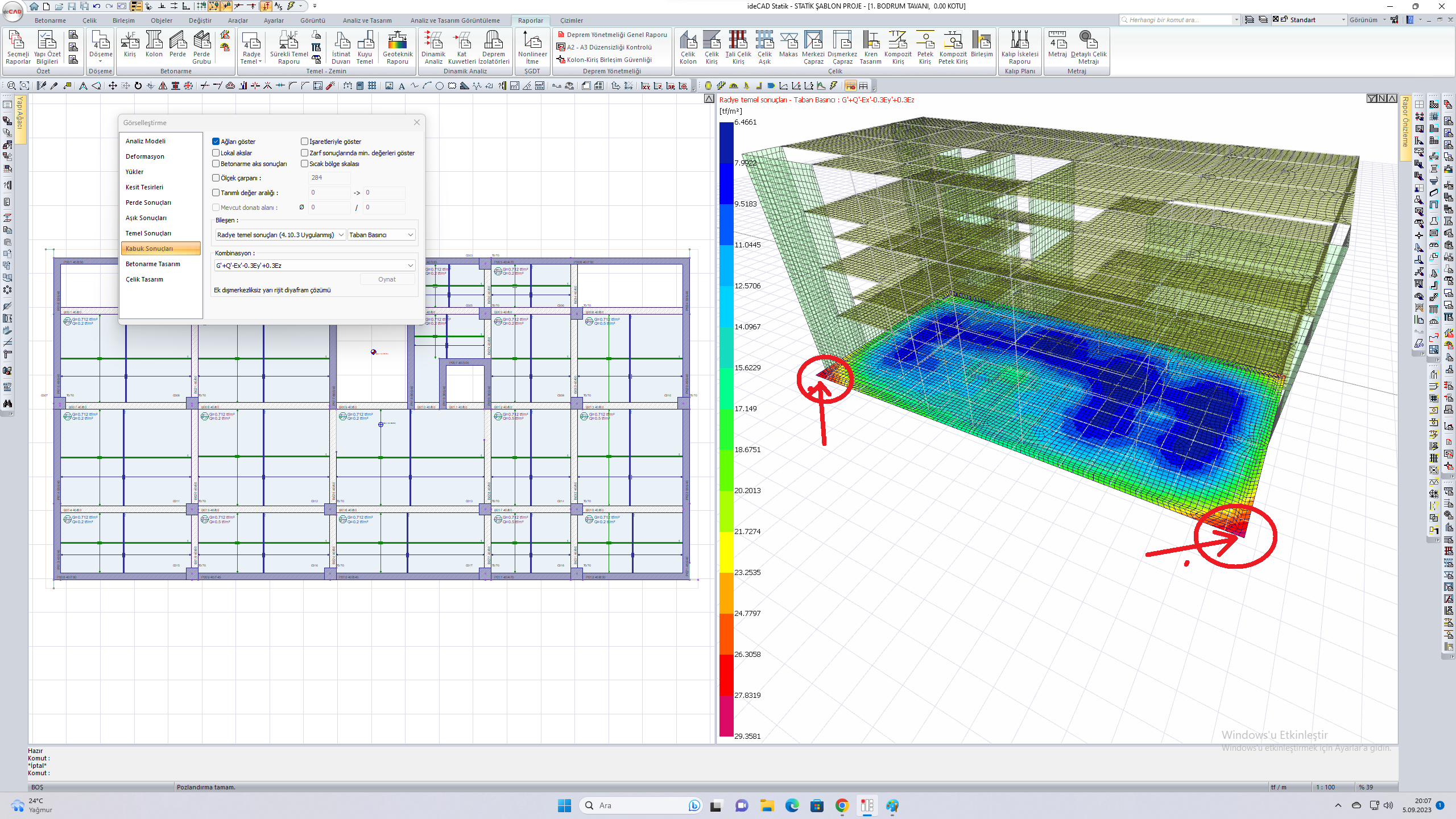Open Yapı Özet Bilgileri report

(47, 48)
